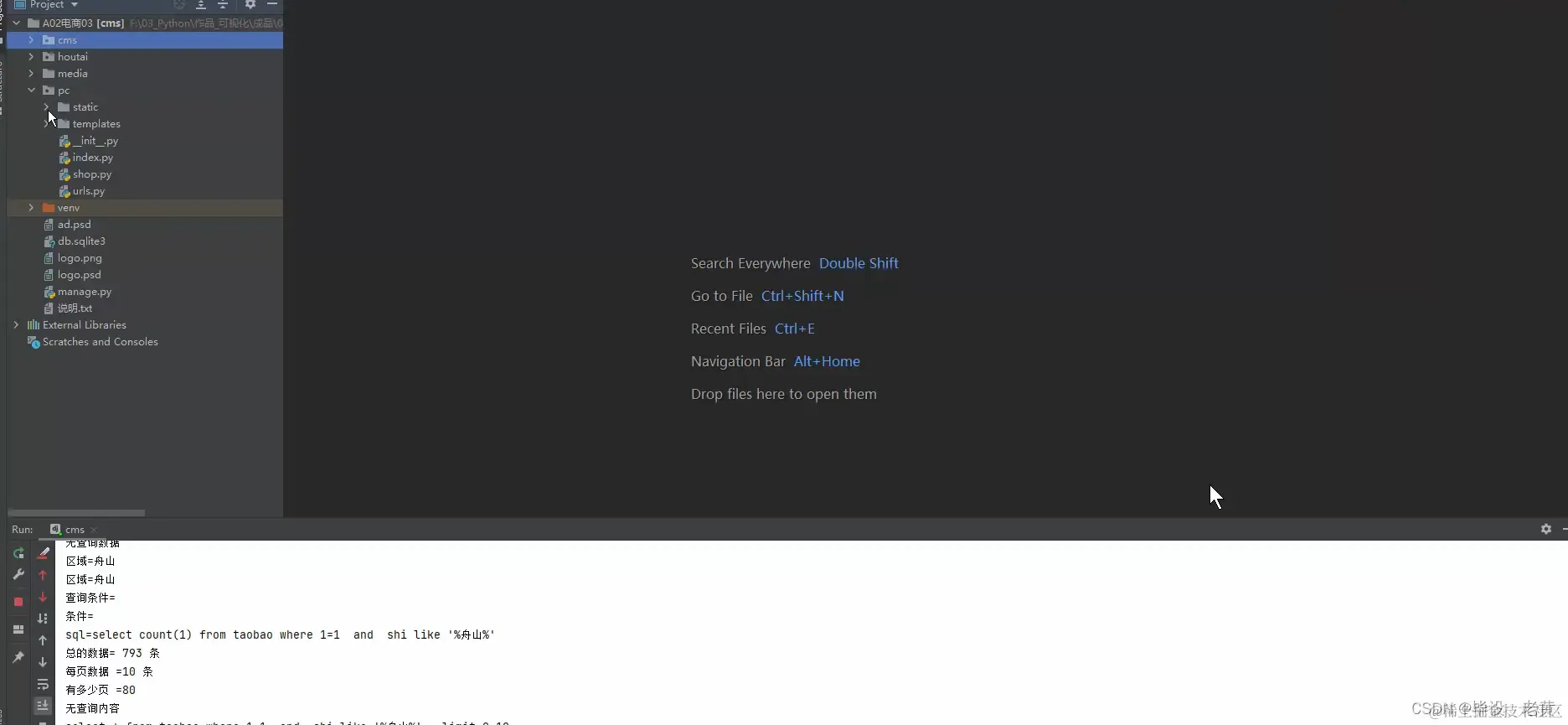This screenshot has height=725, width=1568.
Task: Toggle scroll to end of console
Action: [x=43, y=706]
